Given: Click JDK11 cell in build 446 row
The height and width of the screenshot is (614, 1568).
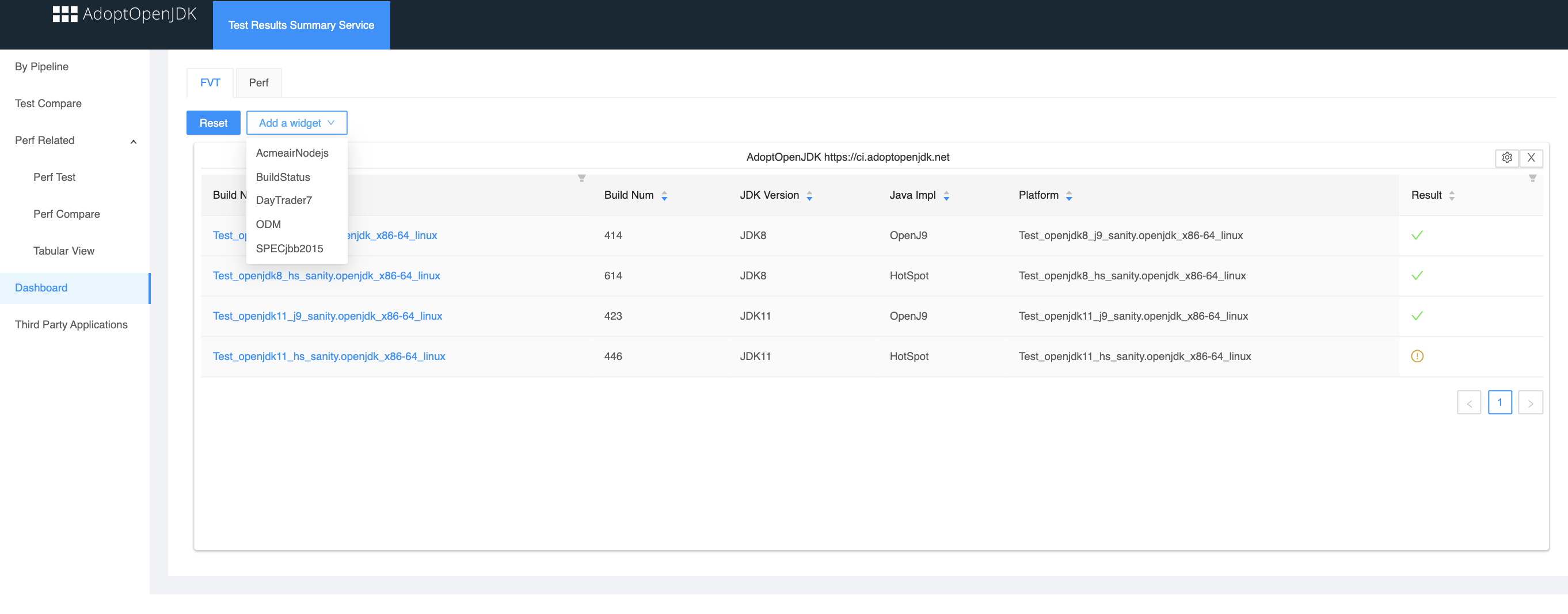Looking at the screenshot, I should [755, 357].
